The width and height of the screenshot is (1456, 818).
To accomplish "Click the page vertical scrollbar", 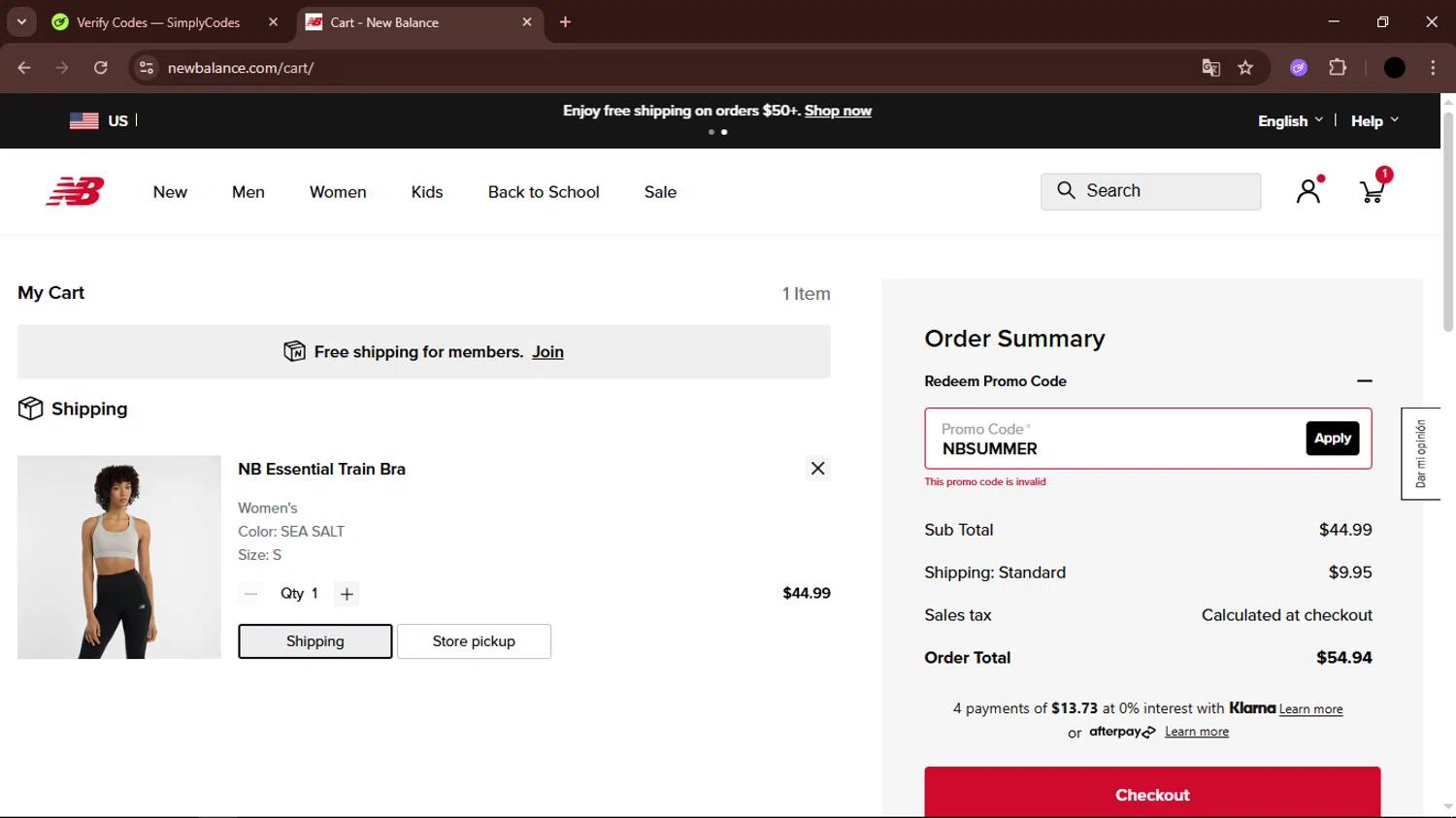I will click(1448, 223).
